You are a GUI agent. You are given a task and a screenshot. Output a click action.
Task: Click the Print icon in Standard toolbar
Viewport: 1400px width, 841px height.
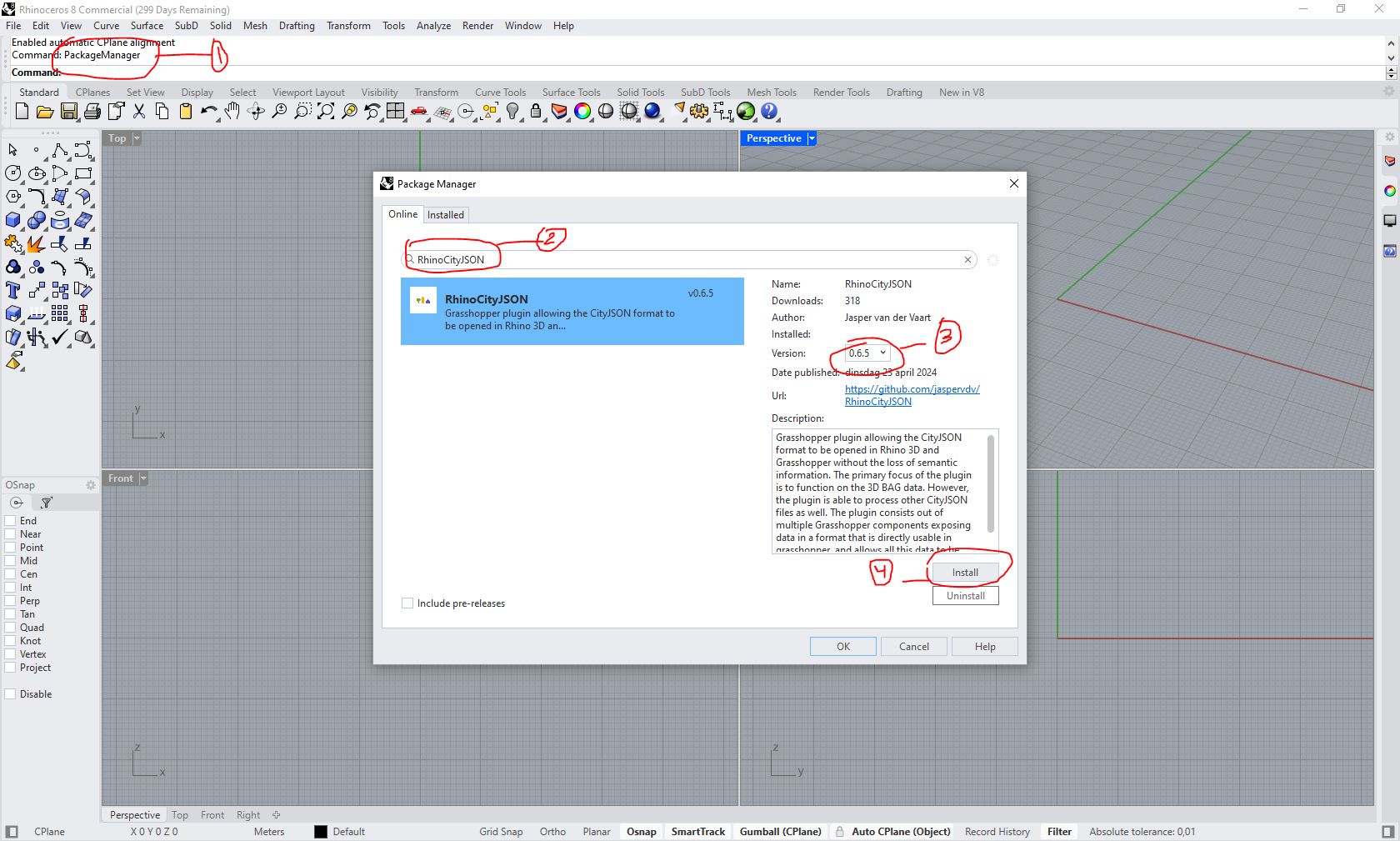[x=92, y=111]
